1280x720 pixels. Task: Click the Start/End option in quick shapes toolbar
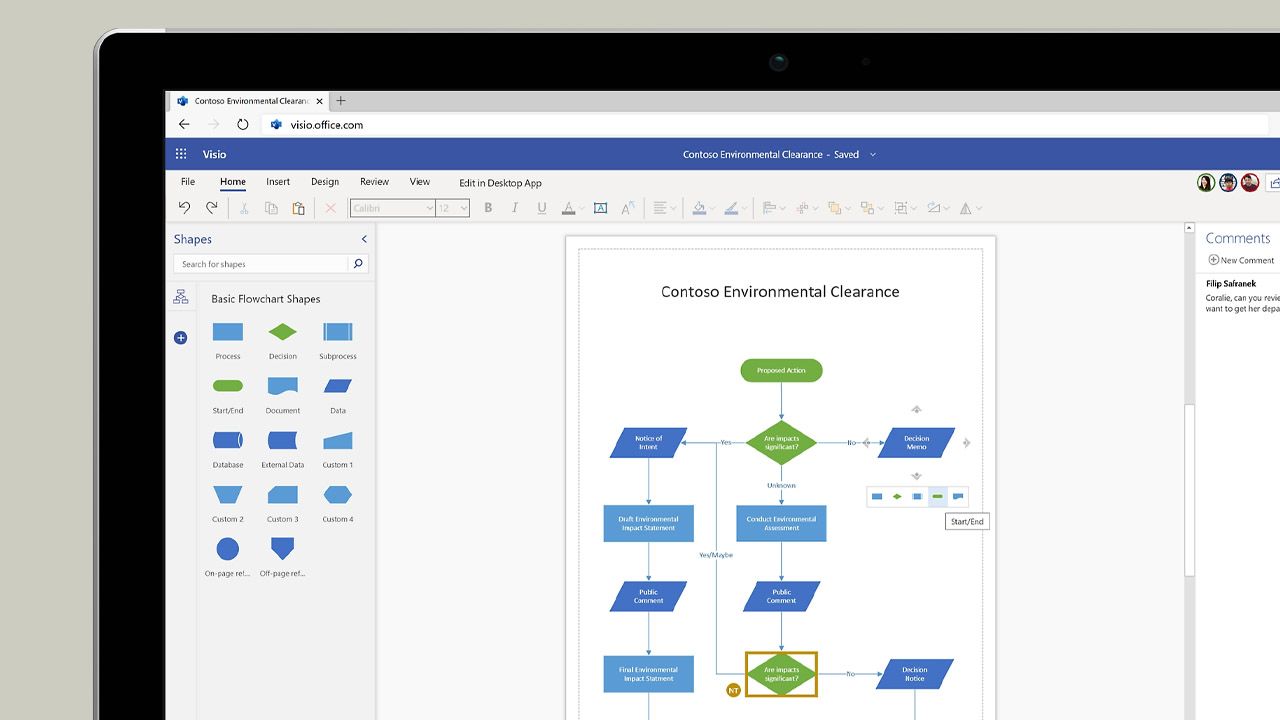click(937, 496)
